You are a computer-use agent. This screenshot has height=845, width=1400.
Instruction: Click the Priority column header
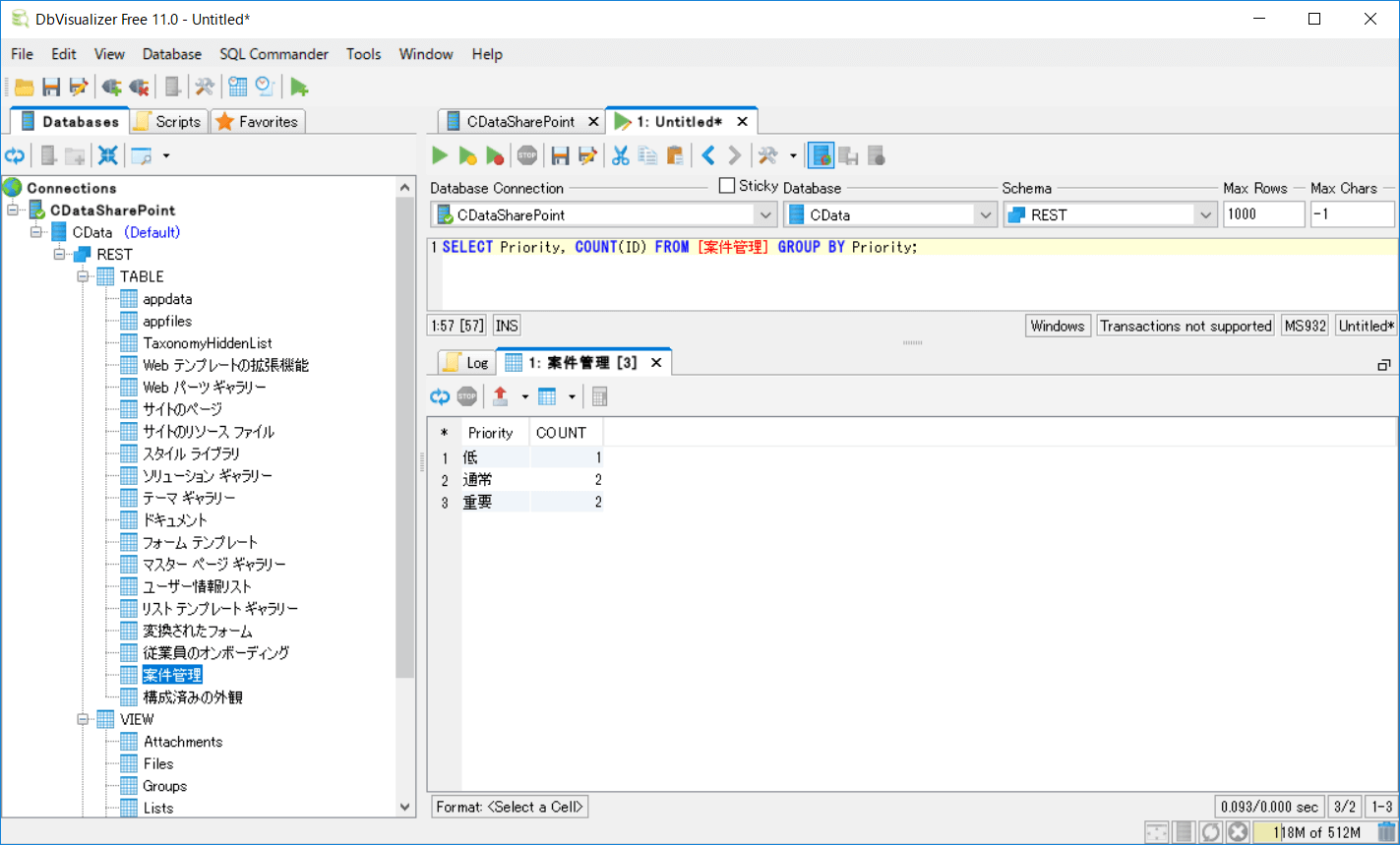tap(491, 433)
